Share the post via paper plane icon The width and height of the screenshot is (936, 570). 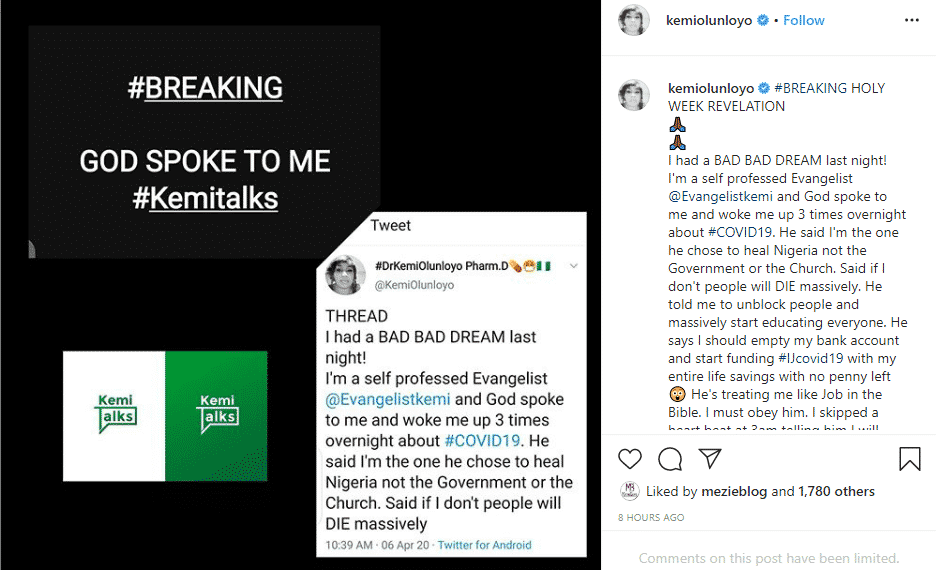(x=710, y=459)
